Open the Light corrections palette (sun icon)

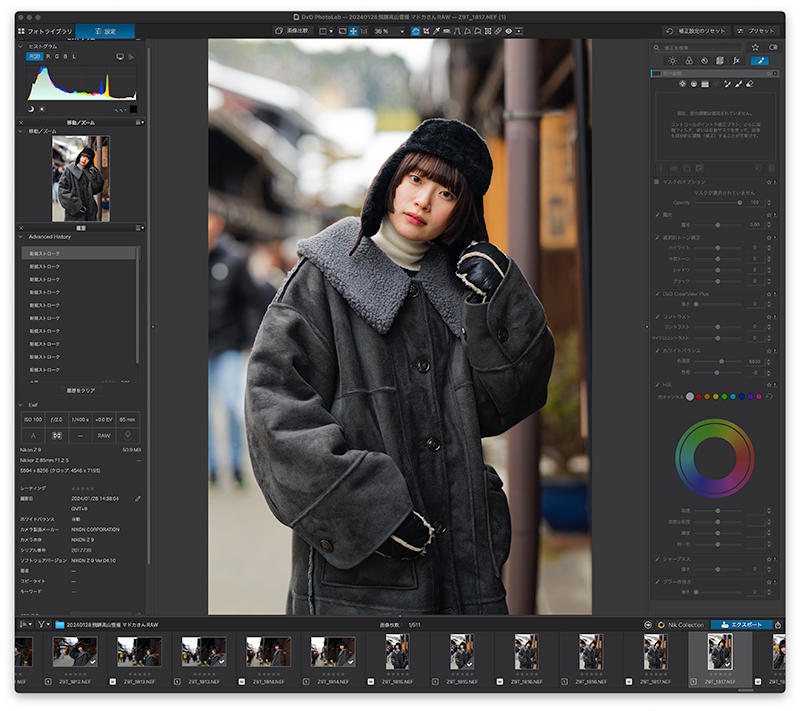point(672,61)
